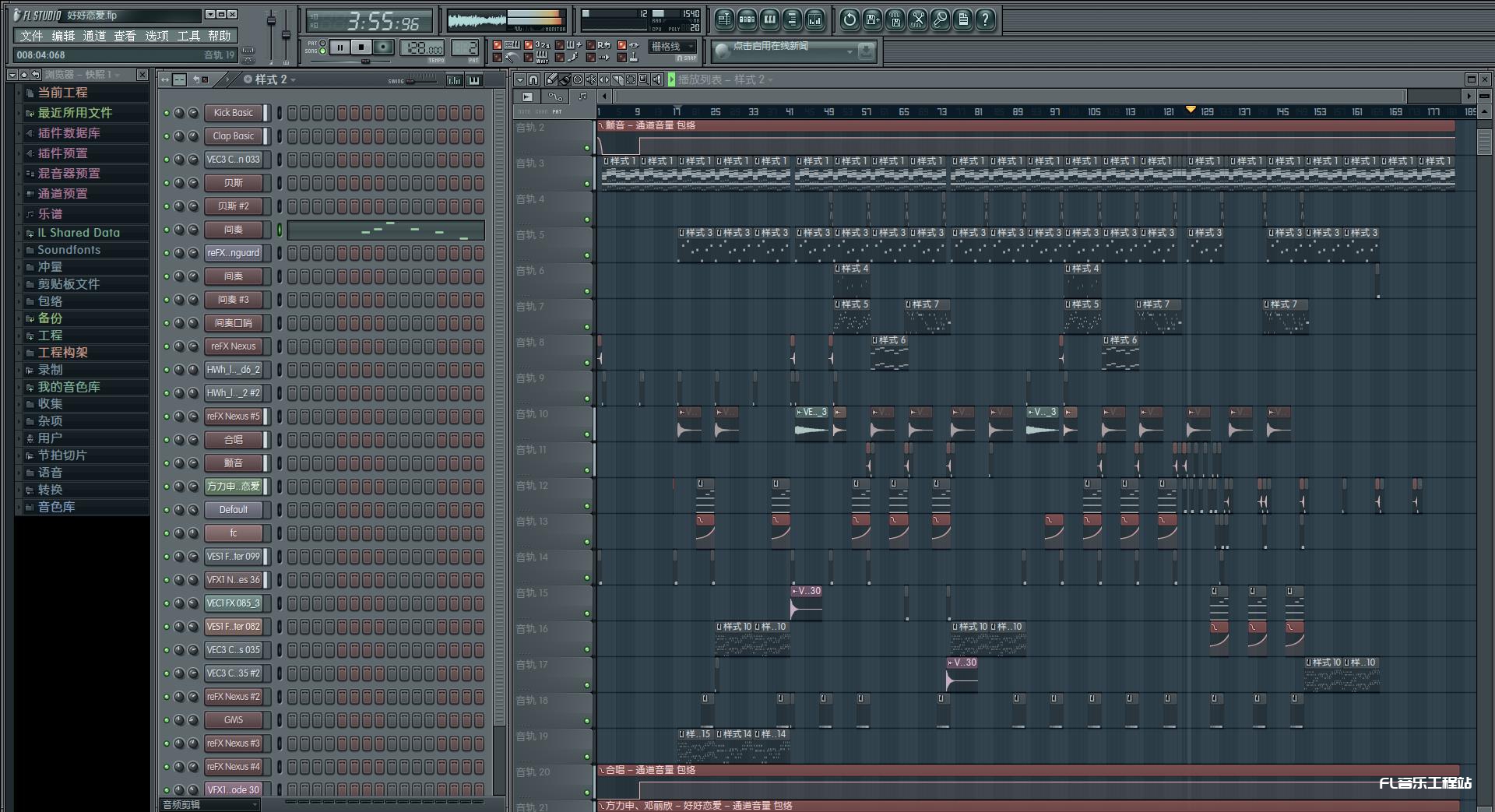The height and width of the screenshot is (812, 1495).
Task: Open the 音频剪辑 channel filter dropdown
Action: [209, 805]
